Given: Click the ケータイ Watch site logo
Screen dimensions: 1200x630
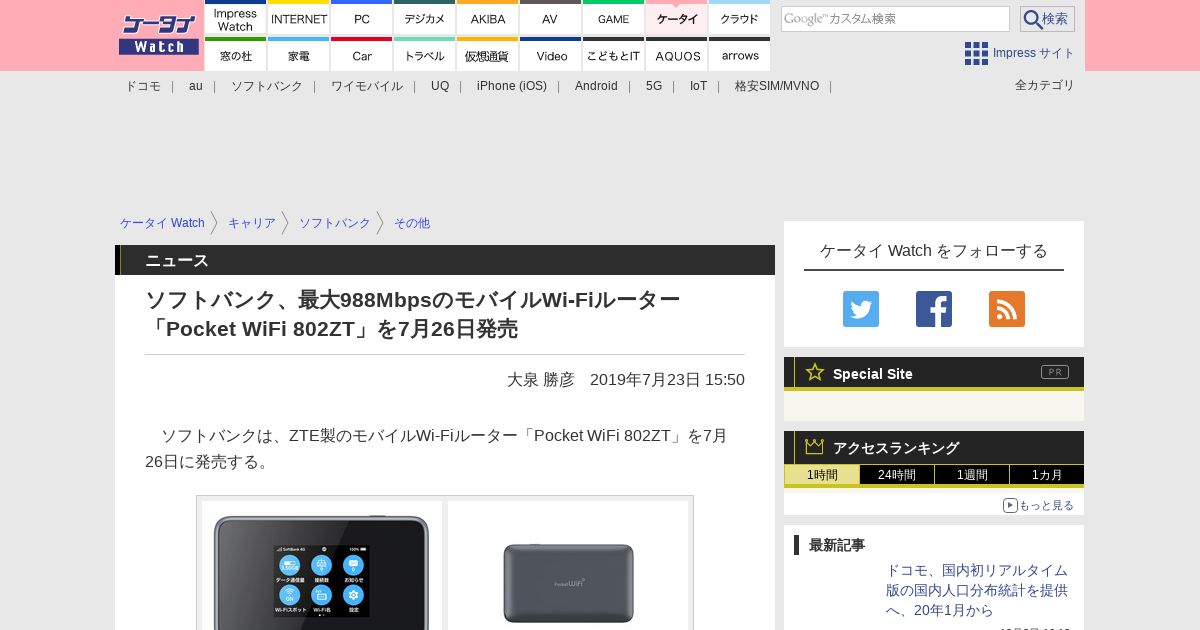Looking at the screenshot, I should [159, 35].
